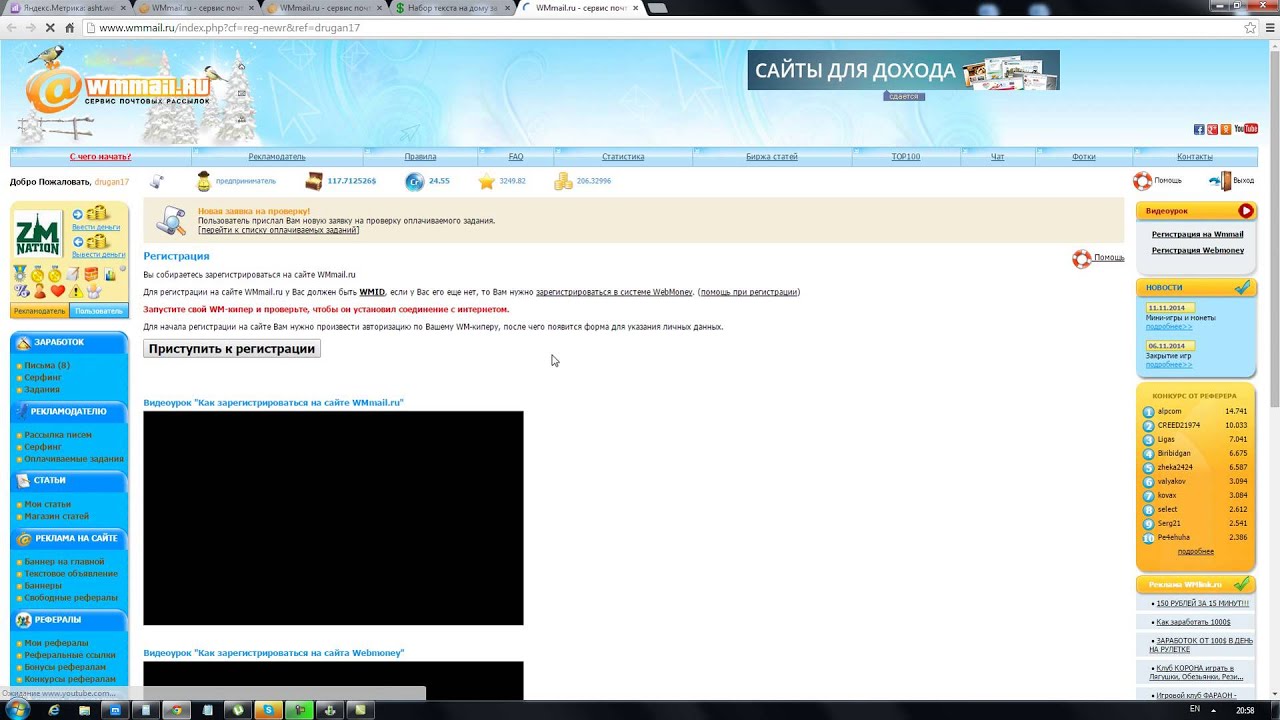Open Рекламодатель in the top navigation
This screenshot has height=720, width=1280.
pyautogui.click(x=277, y=157)
